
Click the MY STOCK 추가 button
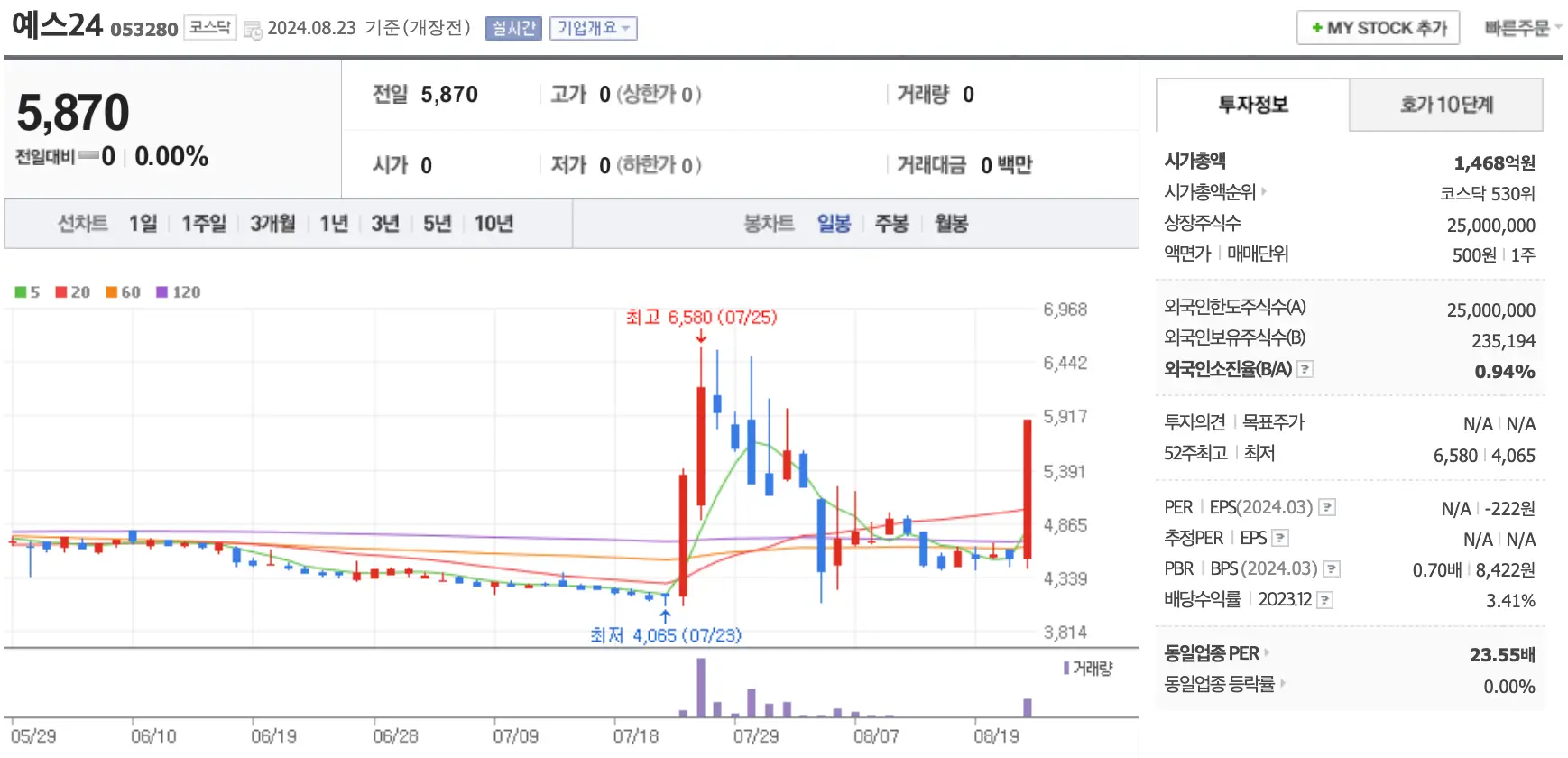pos(1379,28)
